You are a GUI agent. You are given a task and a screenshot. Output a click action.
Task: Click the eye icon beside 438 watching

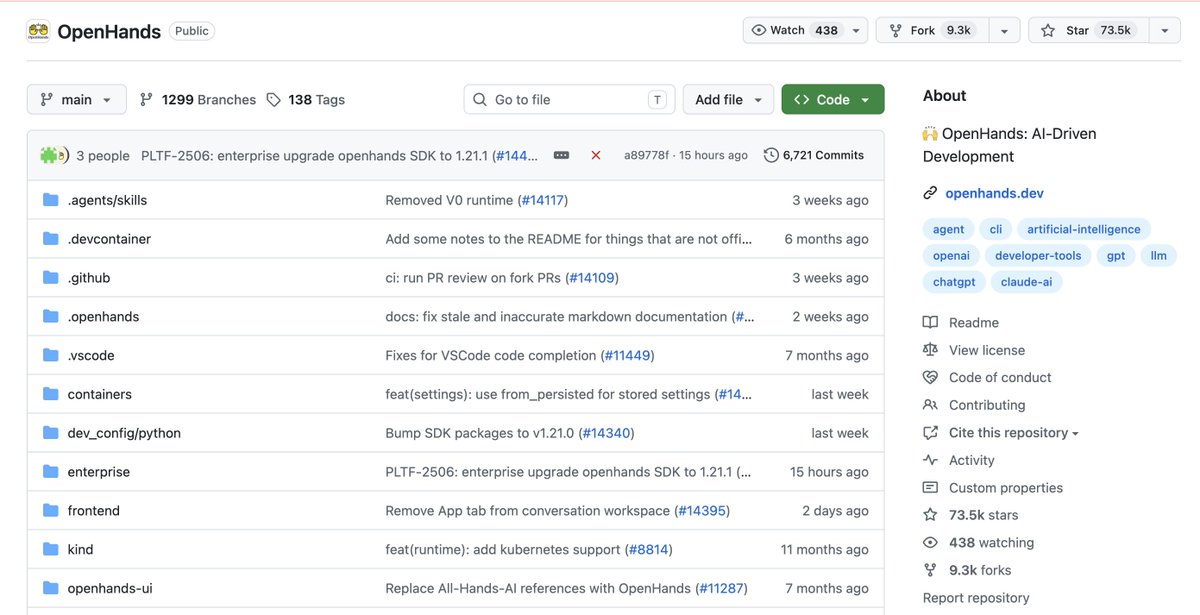pos(930,543)
